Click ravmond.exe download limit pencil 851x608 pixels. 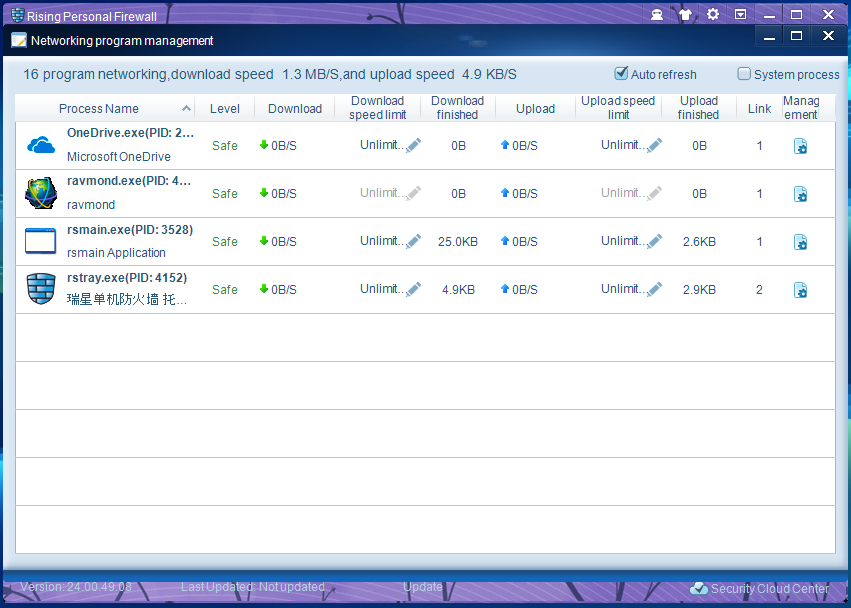[414, 193]
